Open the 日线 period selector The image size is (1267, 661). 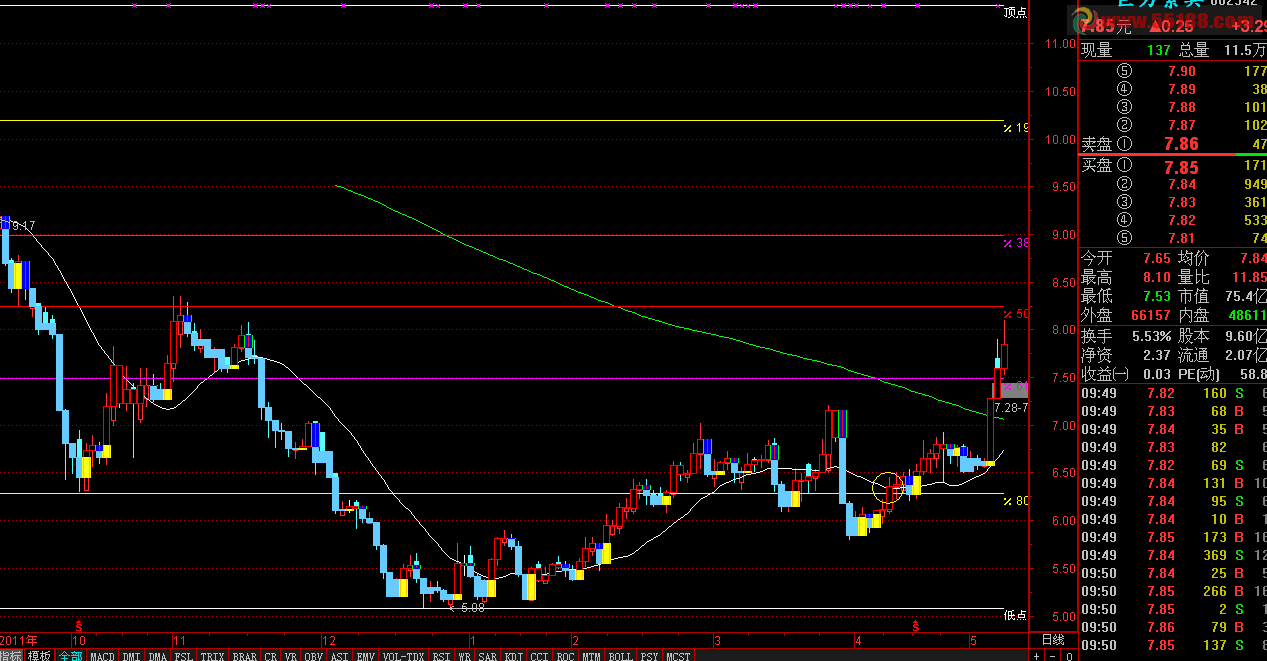pyautogui.click(x=1053, y=639)
